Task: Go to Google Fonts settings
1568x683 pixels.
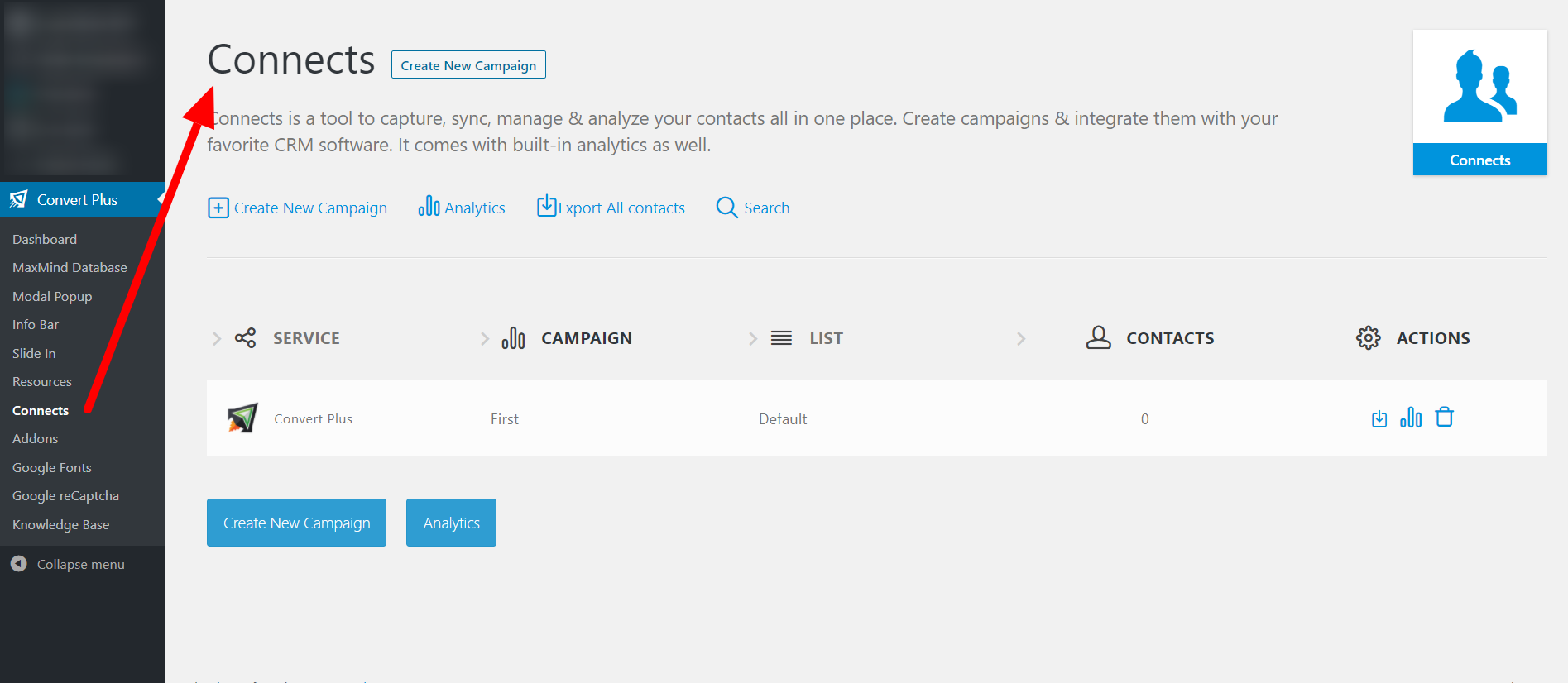Action: tap(52, 467)
